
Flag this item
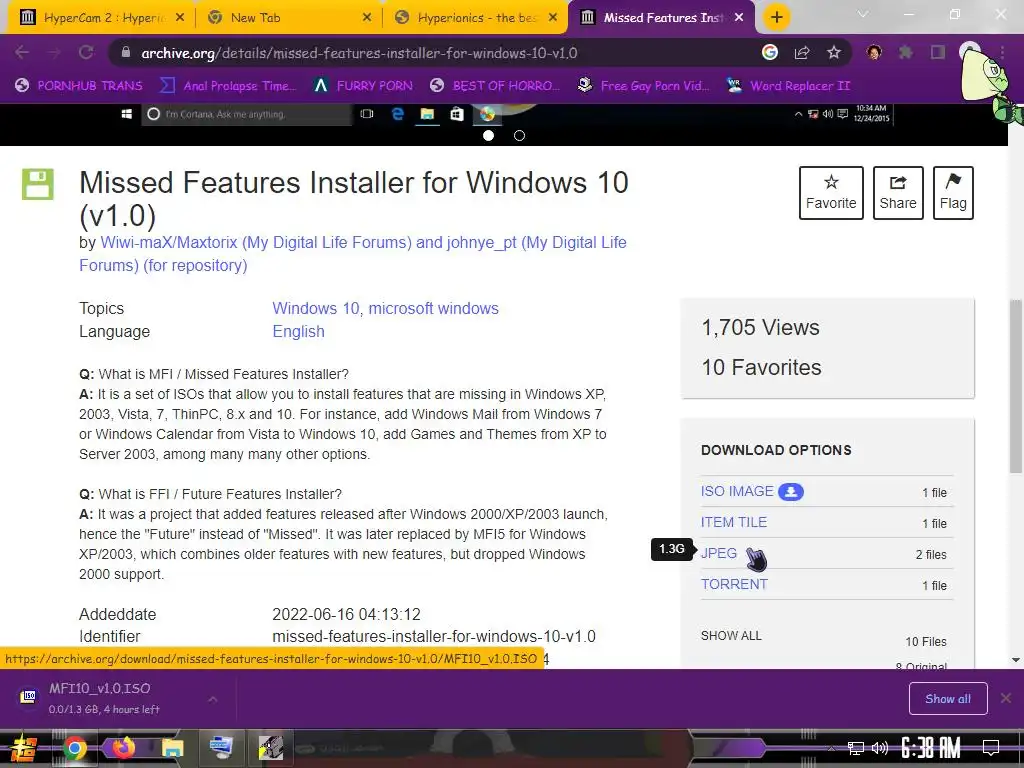[953, 193]
